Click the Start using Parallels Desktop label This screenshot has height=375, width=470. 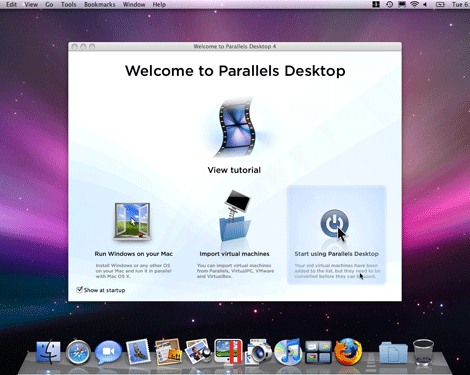337,254
